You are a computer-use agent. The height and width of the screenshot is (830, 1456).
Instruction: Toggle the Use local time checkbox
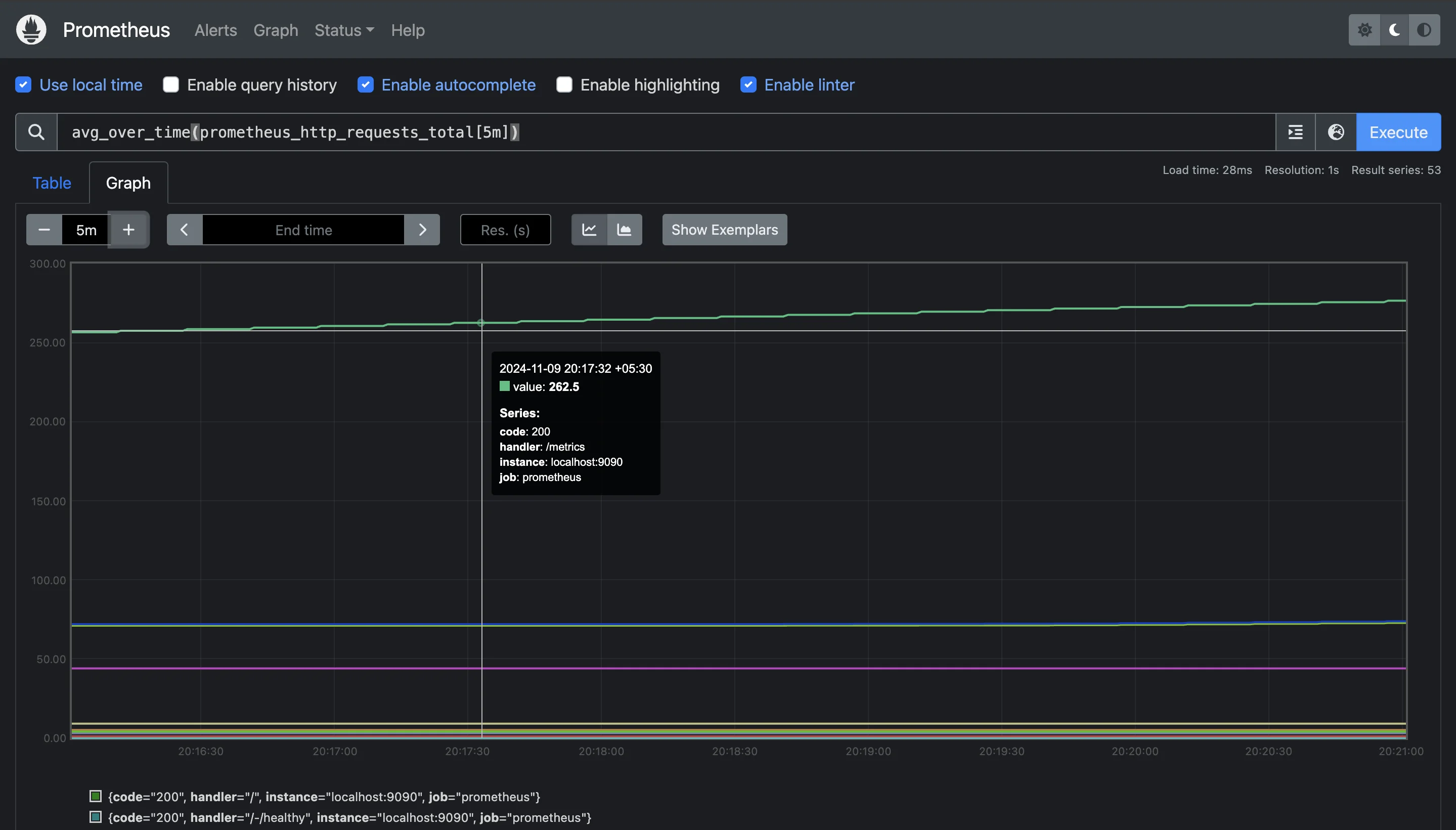(x=23, y=84)
